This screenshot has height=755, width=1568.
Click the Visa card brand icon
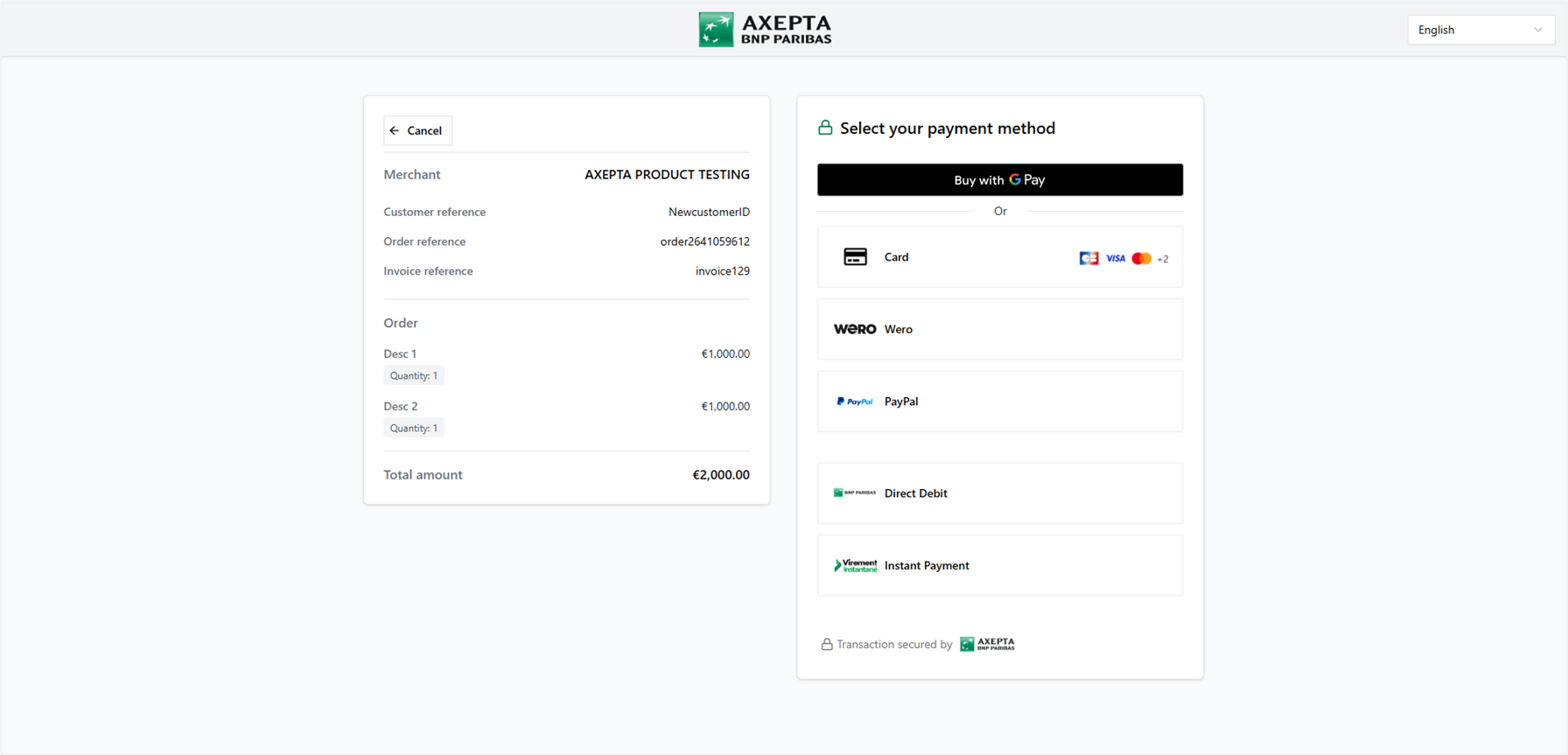point(1115,258)
